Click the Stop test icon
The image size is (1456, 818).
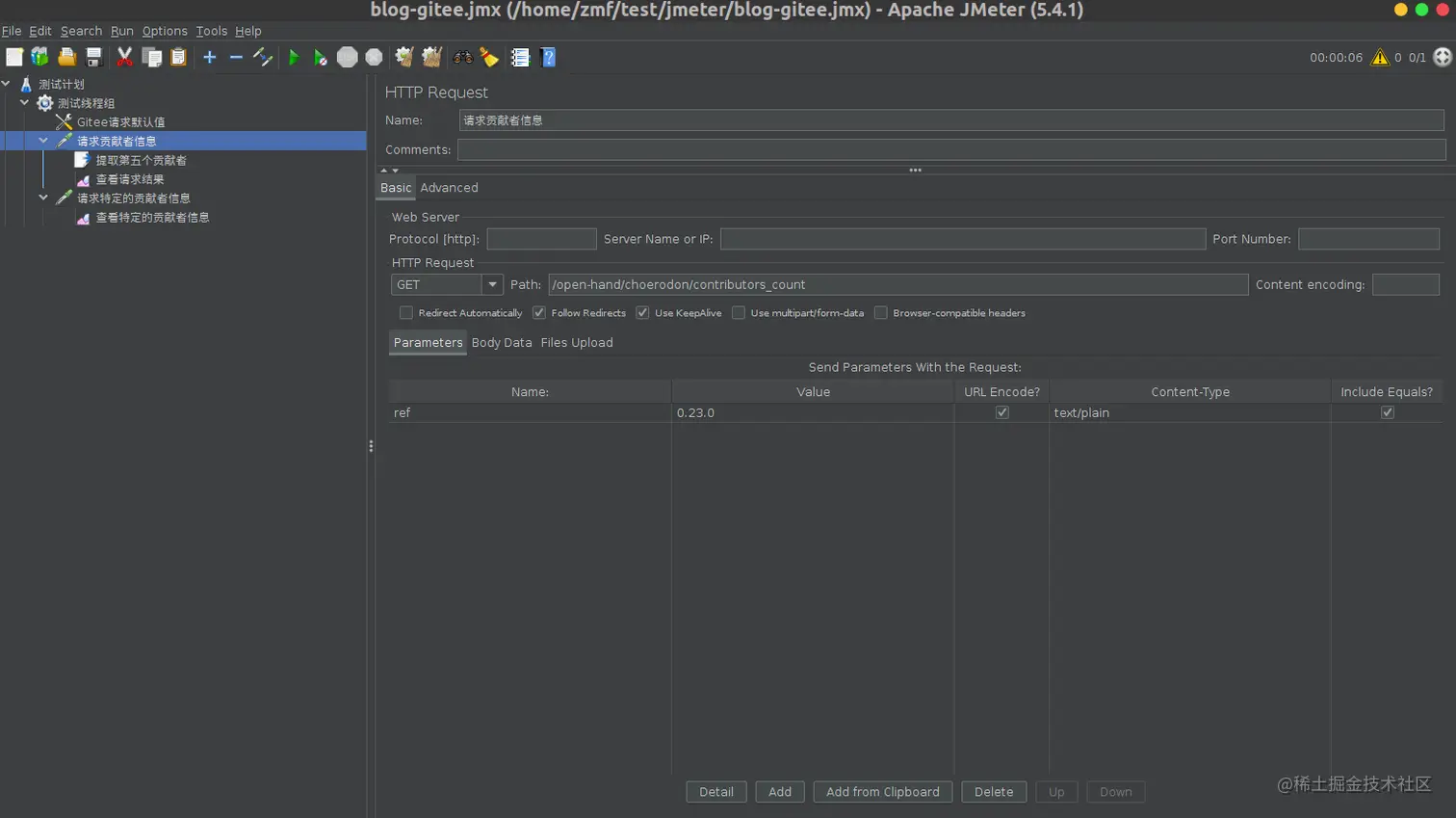click(x=348, y=58)
